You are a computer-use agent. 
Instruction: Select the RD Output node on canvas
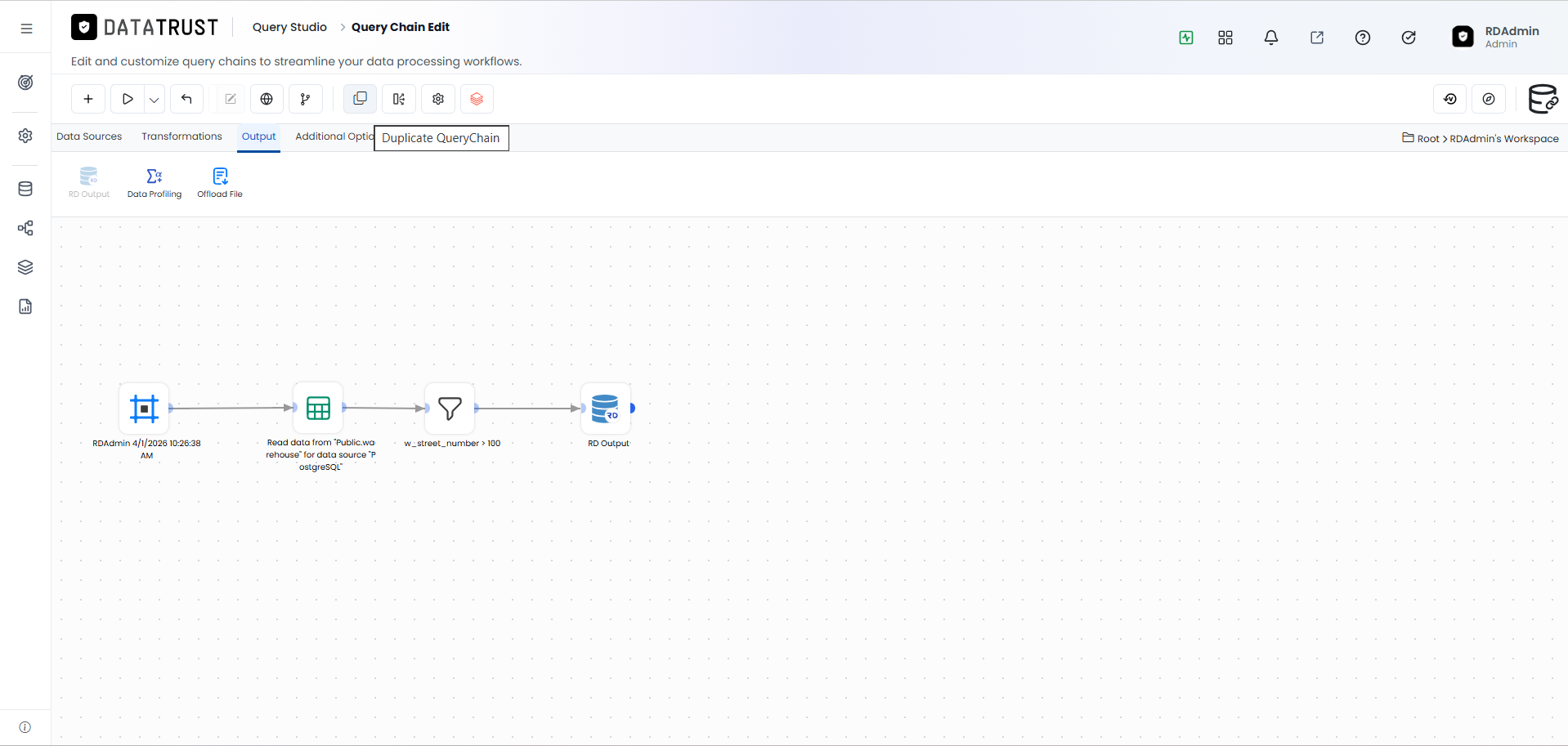[606, 408]
